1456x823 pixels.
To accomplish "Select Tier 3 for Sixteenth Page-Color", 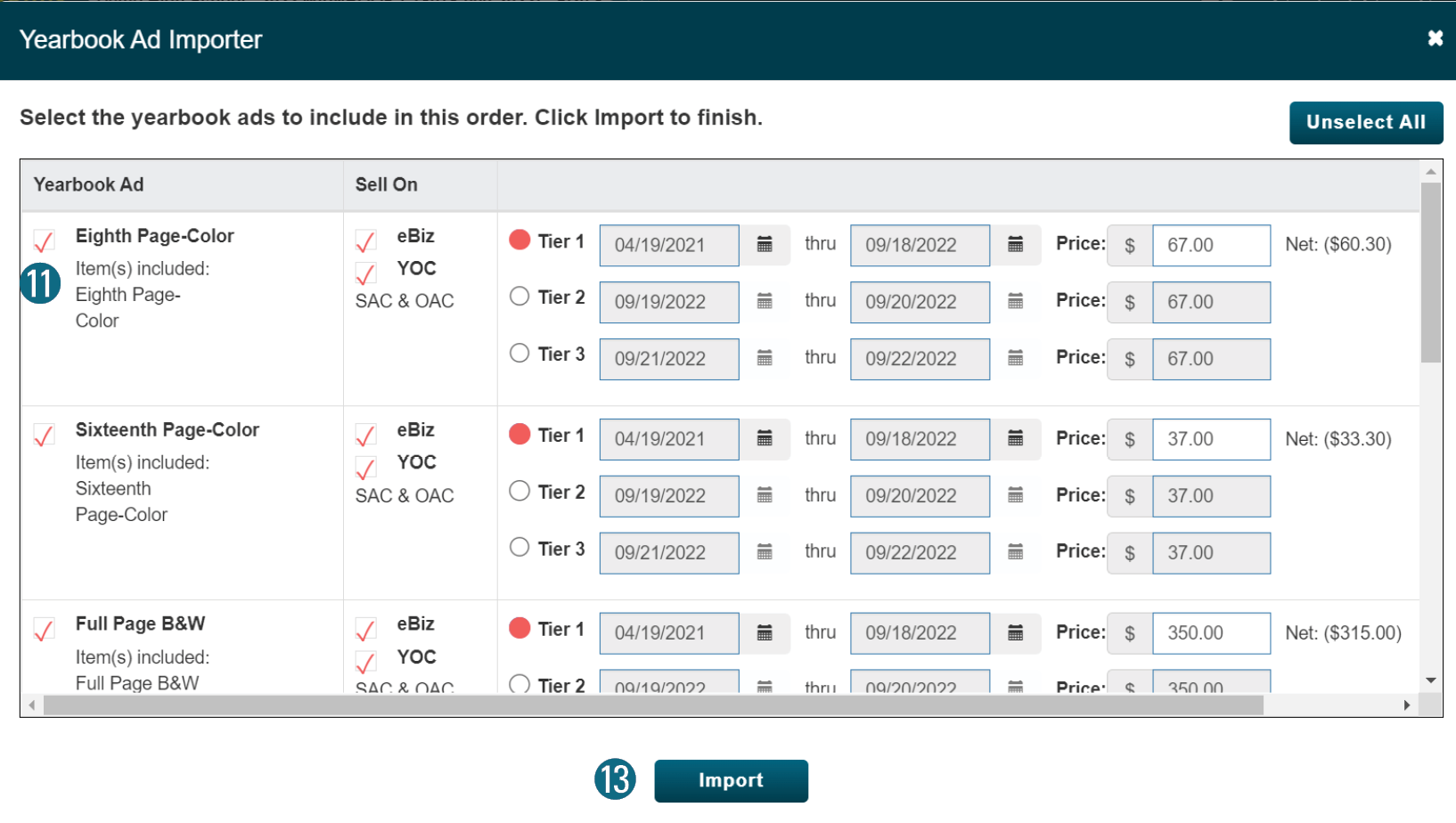I will (519, 548).
